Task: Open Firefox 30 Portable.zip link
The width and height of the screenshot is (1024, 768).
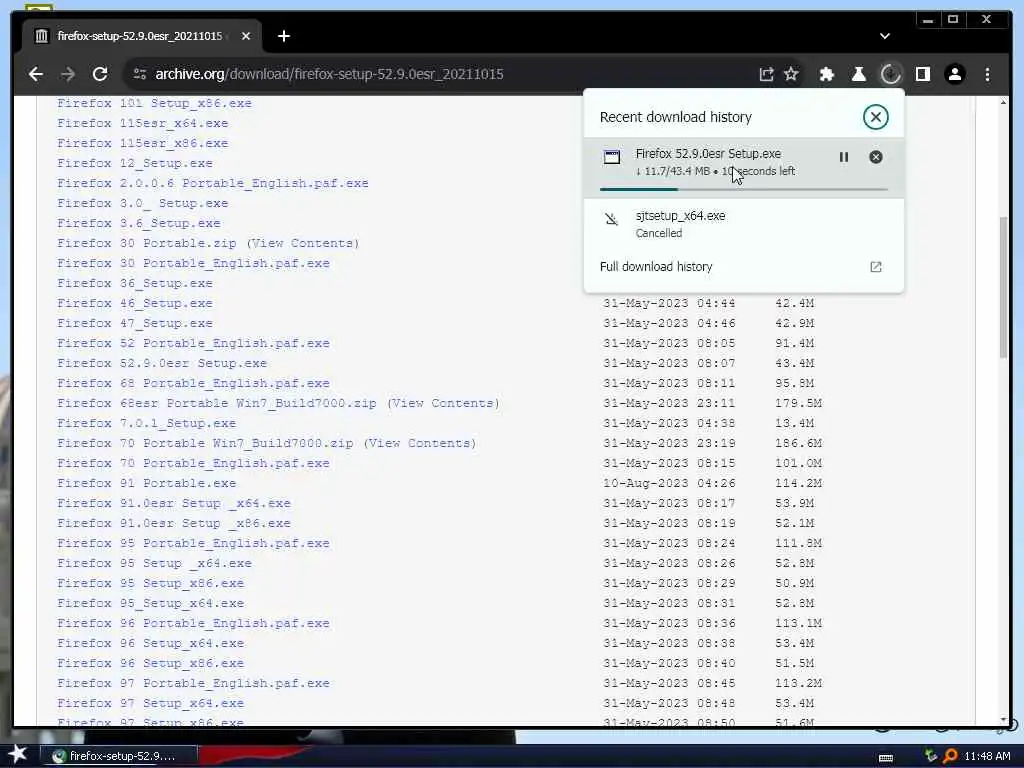Action: 146,243
